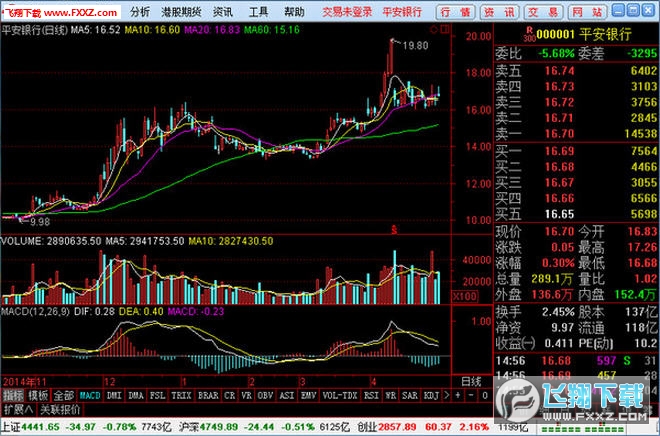660x436 pixels.
Task: Switch to the DMI indicator
Action: pos(114,396)
